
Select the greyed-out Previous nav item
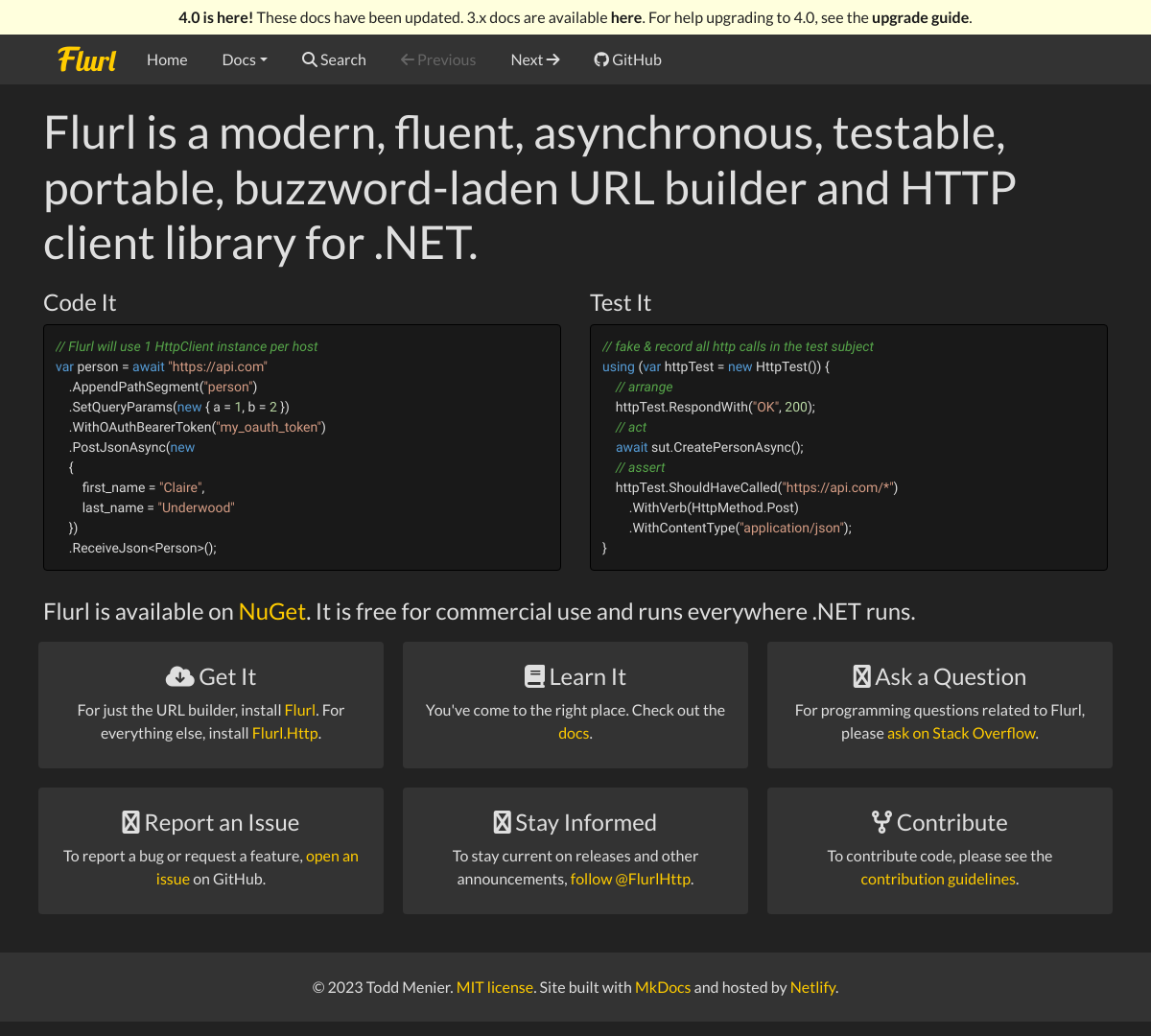[x=438, y=59]
